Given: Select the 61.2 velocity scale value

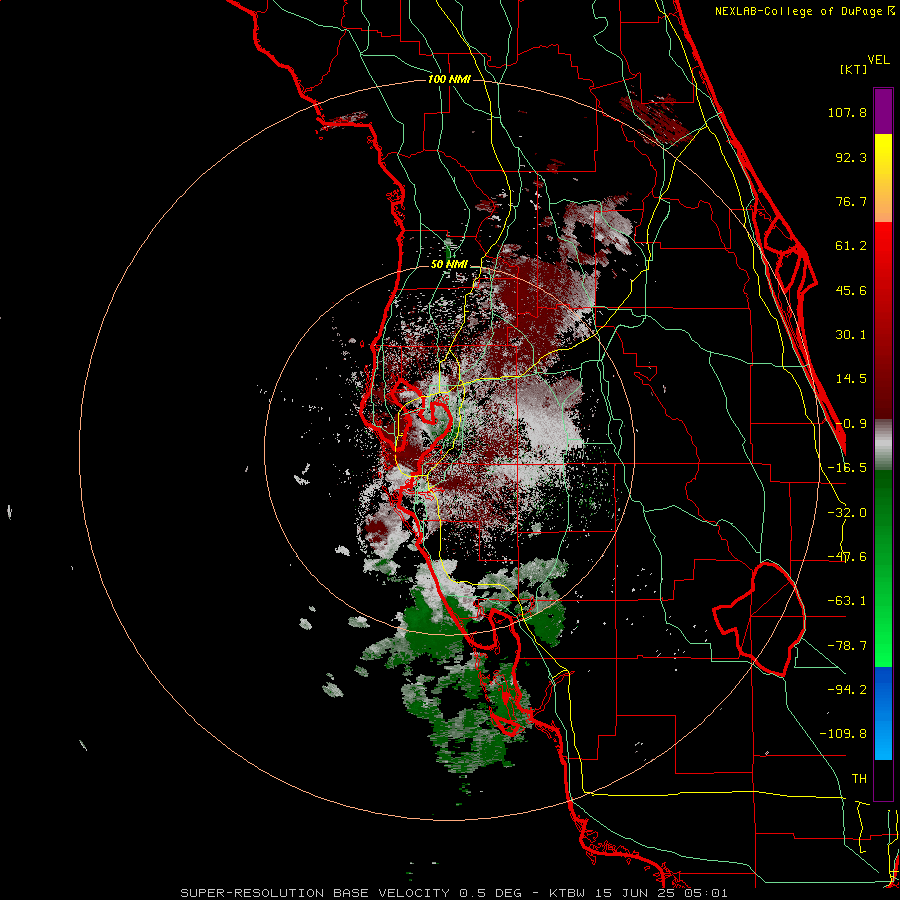Looking at the screenshot, I should (851, 246).
